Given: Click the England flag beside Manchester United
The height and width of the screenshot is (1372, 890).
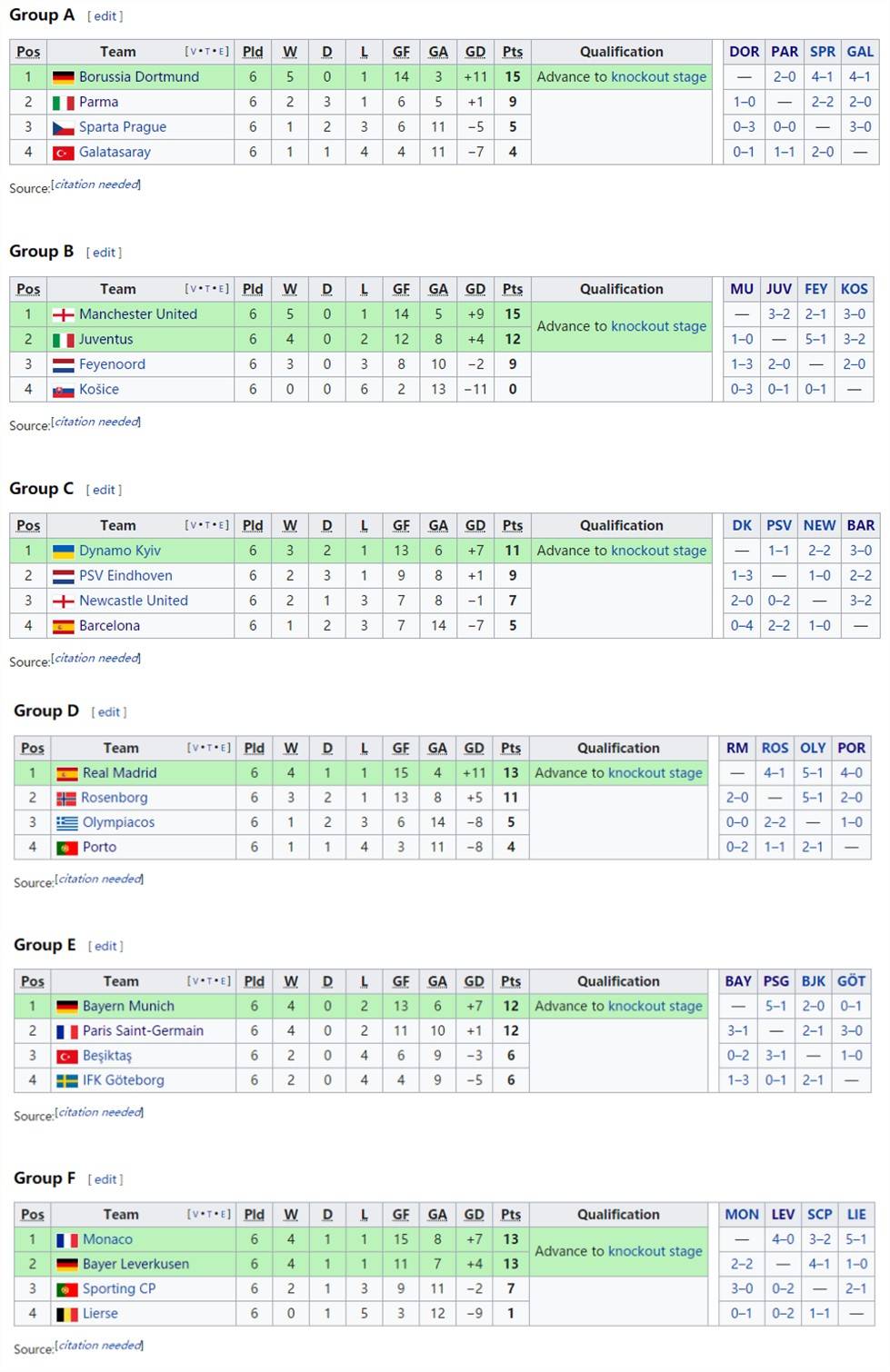Looking at the screenshot, I should (x=63, y=315).
